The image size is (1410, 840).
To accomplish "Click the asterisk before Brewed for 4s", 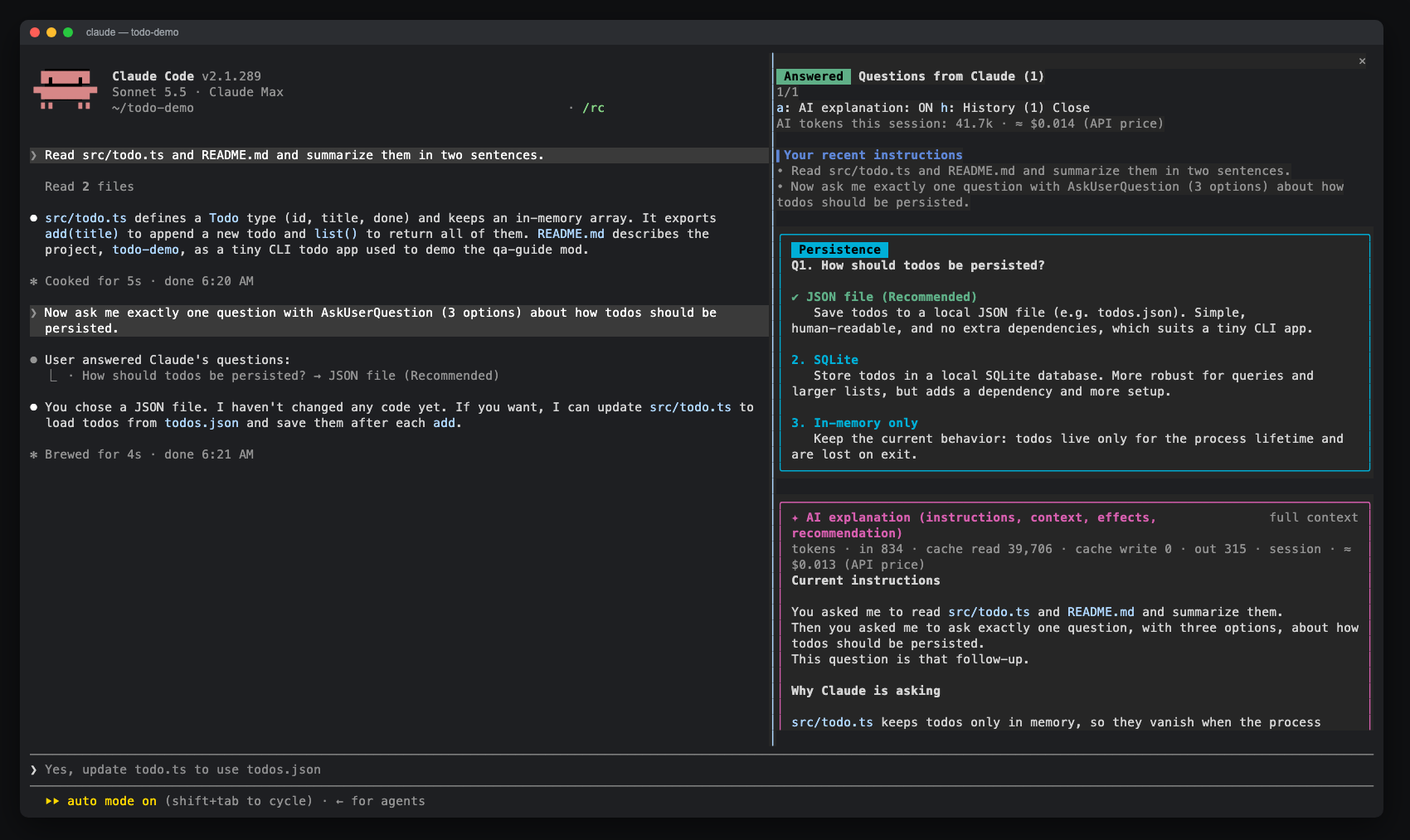I will coord(34,454).
